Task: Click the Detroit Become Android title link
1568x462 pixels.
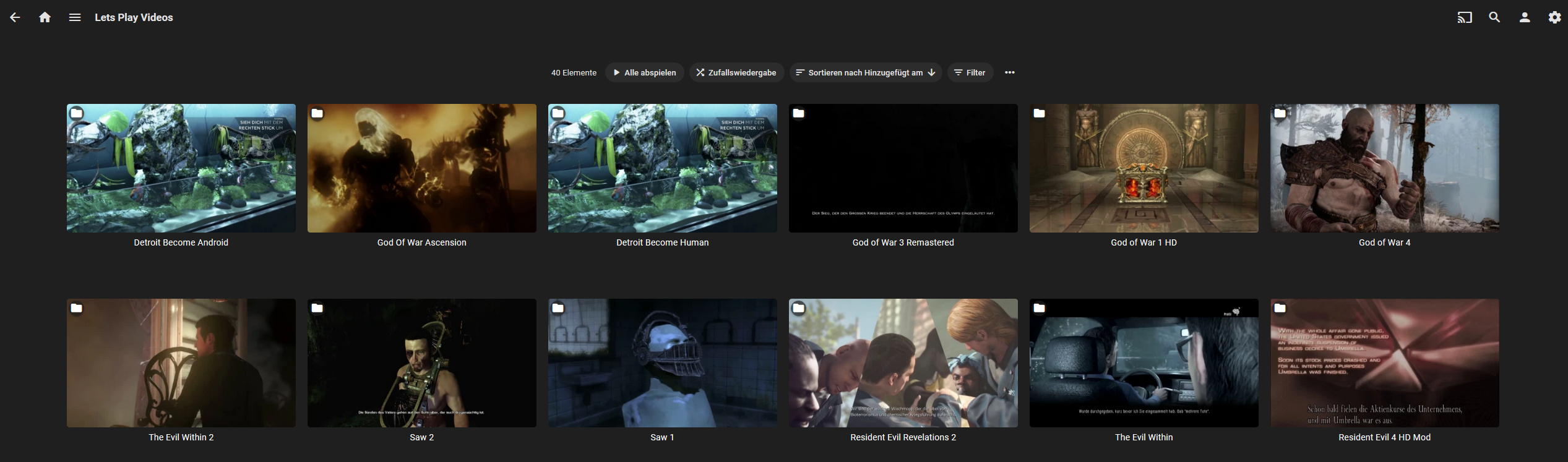Action: point(181,242)
